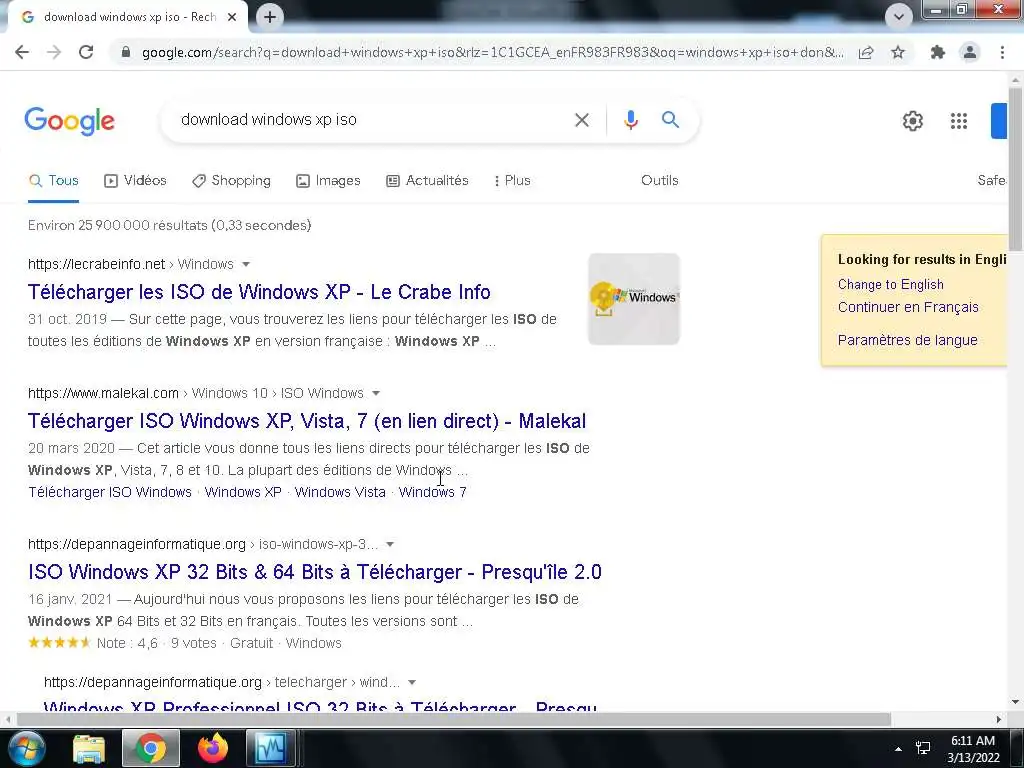Open the Windows XP result thumbnail
Image resolution: width=1024 pixels, height=768 pixels.
click(633, 298)
